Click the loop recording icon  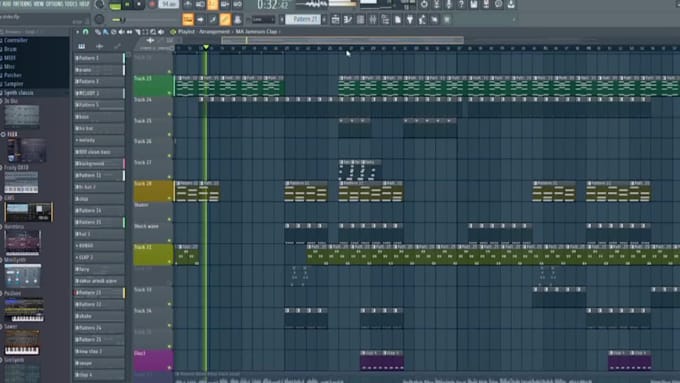coord(237,4)
